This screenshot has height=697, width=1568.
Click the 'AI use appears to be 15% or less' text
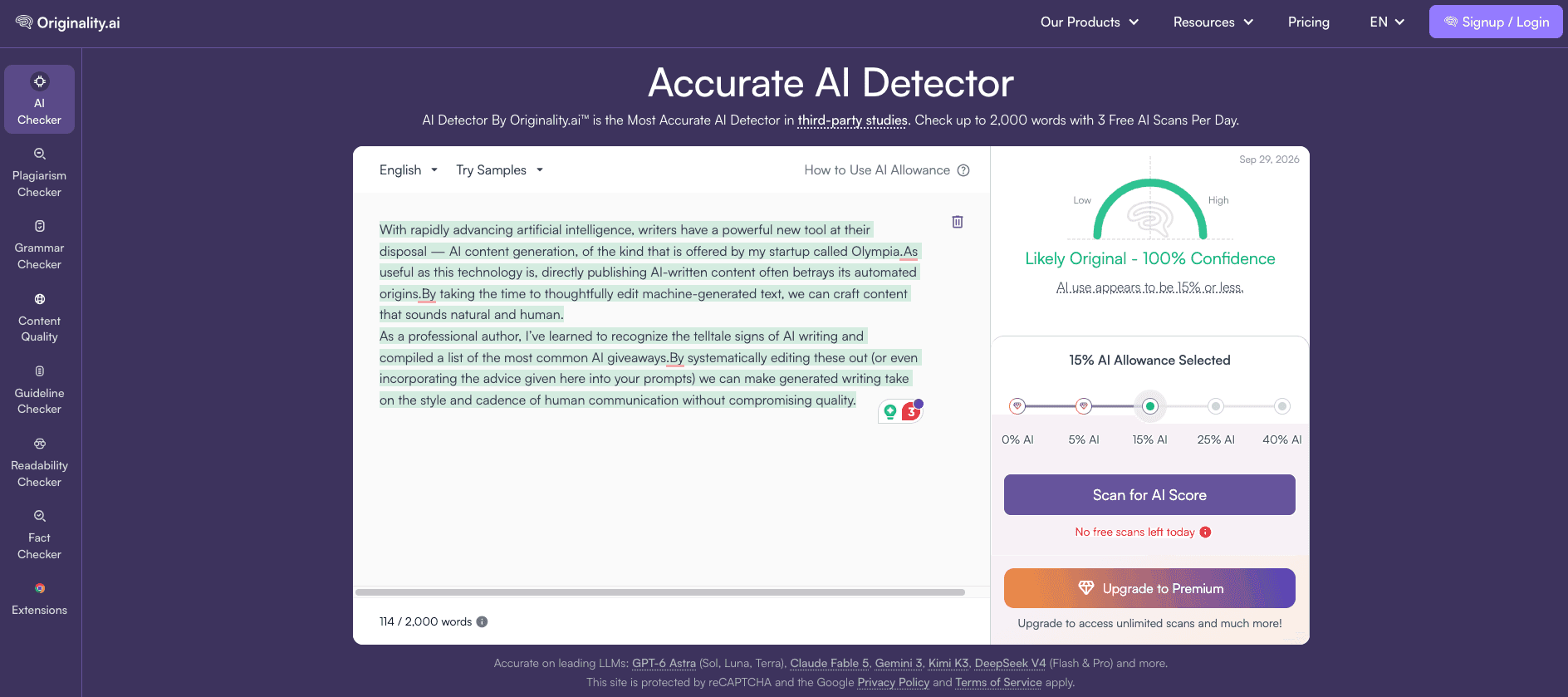pyautogui.click(x=1149, y=287)
